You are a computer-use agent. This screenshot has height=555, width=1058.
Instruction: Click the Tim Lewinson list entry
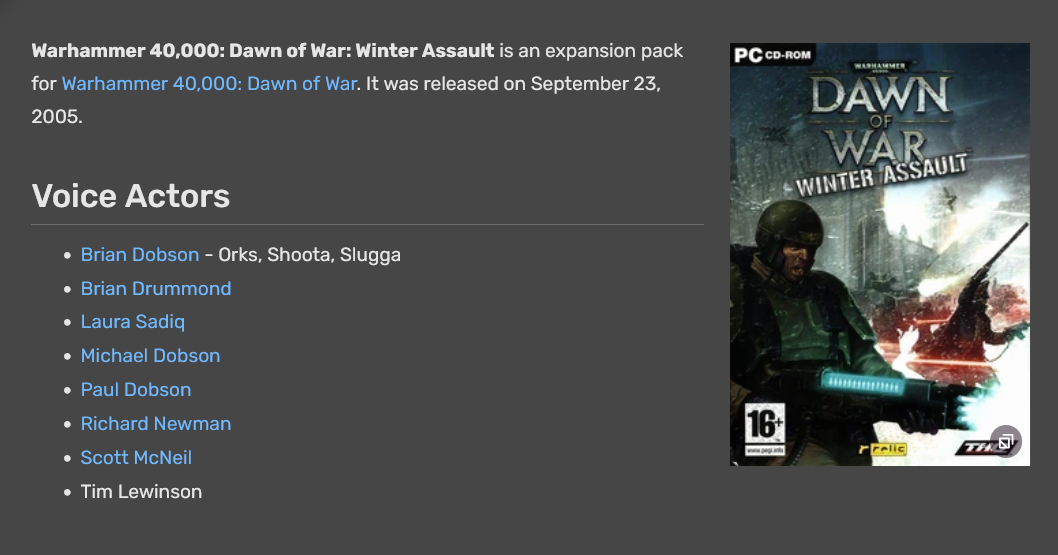pos(141,492)
